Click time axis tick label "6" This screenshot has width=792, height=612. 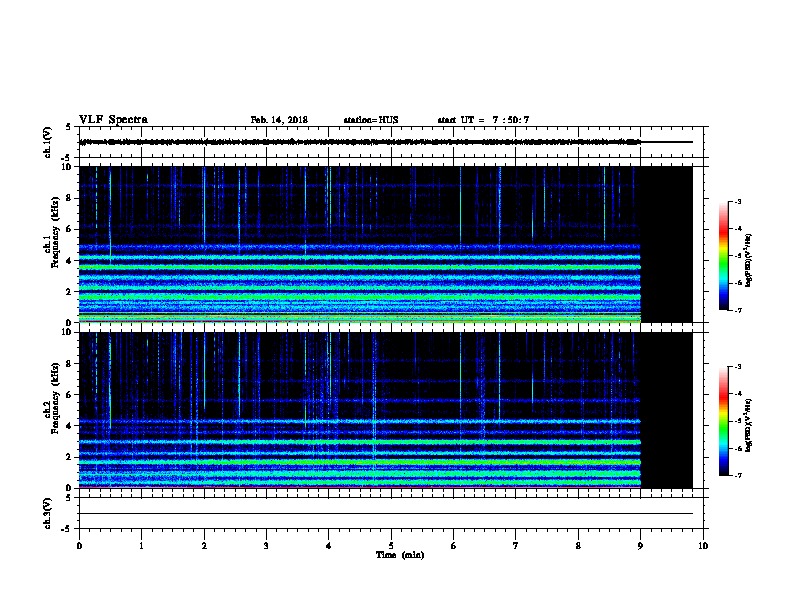coord(453,546)
